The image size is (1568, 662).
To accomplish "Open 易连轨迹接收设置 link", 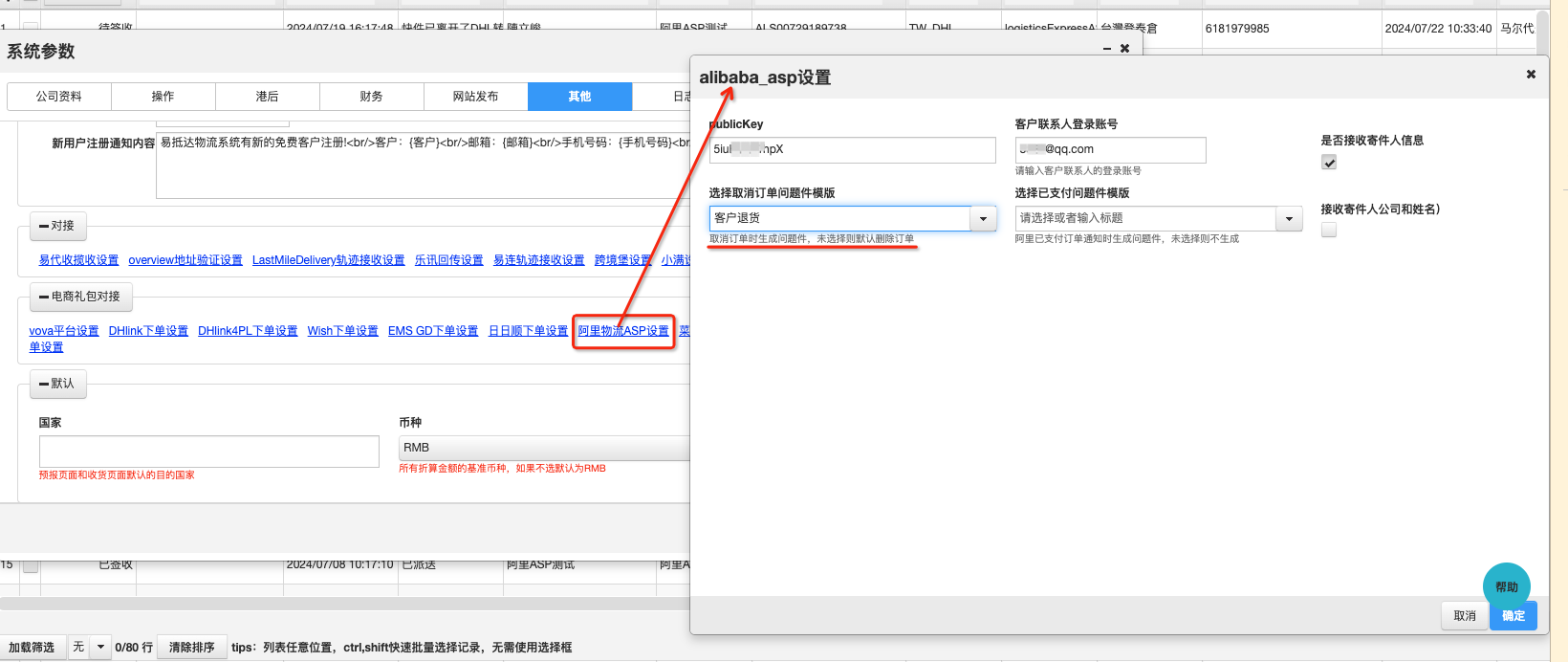I will pyautogui.click(x=539, y=260).
